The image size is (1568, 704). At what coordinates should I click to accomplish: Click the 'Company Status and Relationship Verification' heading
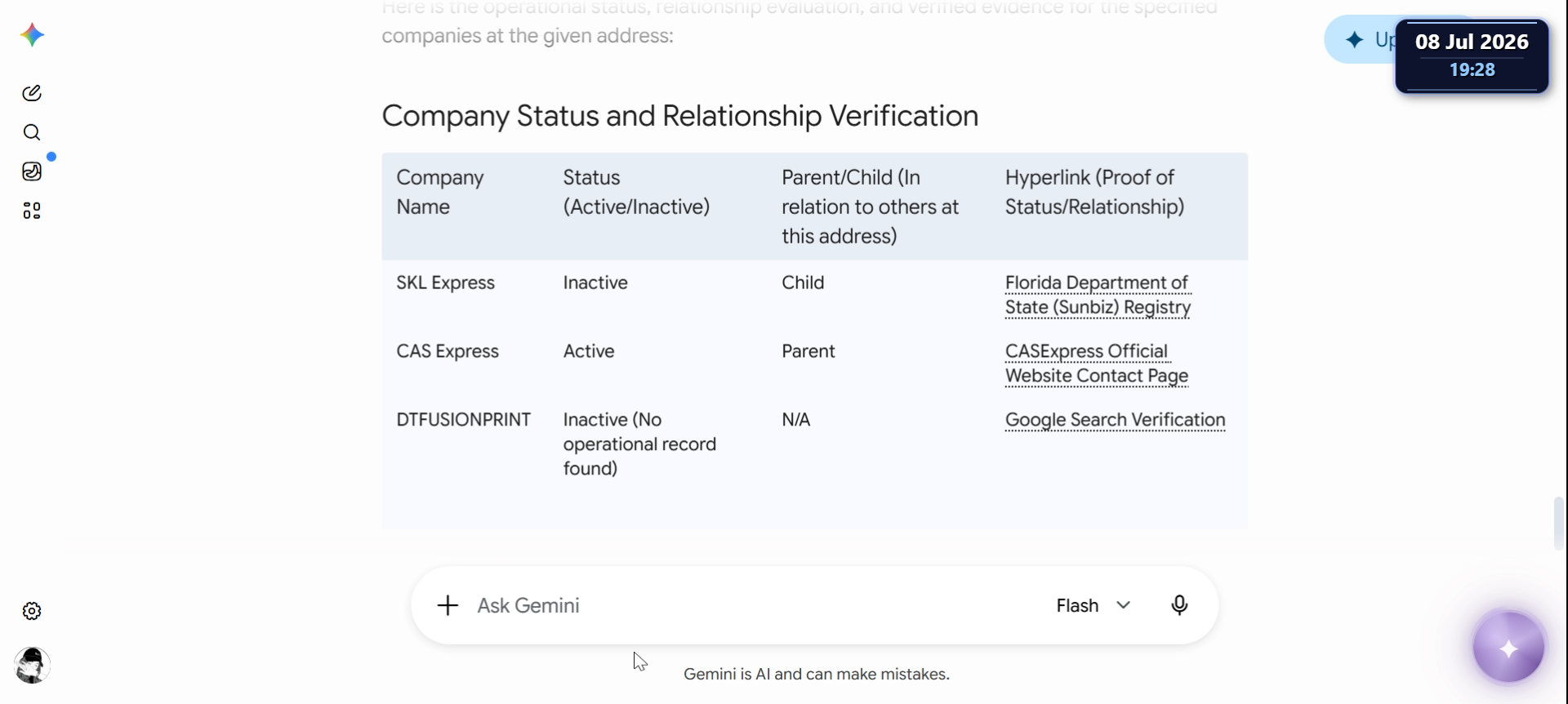pyautogui.click(x=680, y=116)
